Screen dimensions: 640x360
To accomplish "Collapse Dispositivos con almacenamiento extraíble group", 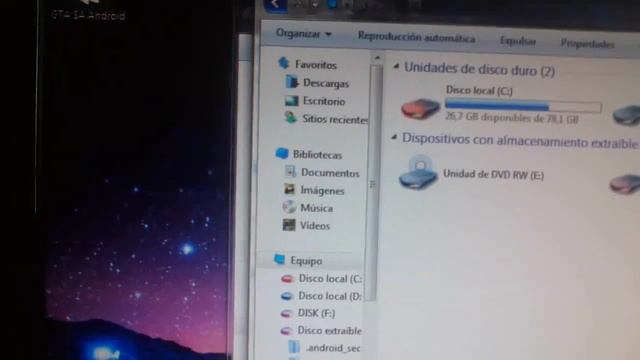I will tap(394, 137).
